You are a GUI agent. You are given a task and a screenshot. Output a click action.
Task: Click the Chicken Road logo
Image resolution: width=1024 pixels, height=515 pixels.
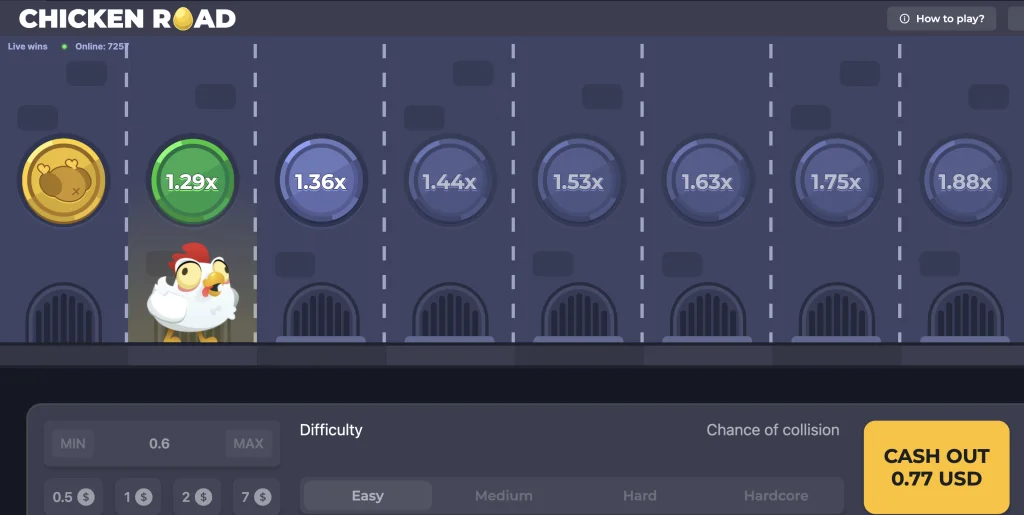[x=127, y=19]
